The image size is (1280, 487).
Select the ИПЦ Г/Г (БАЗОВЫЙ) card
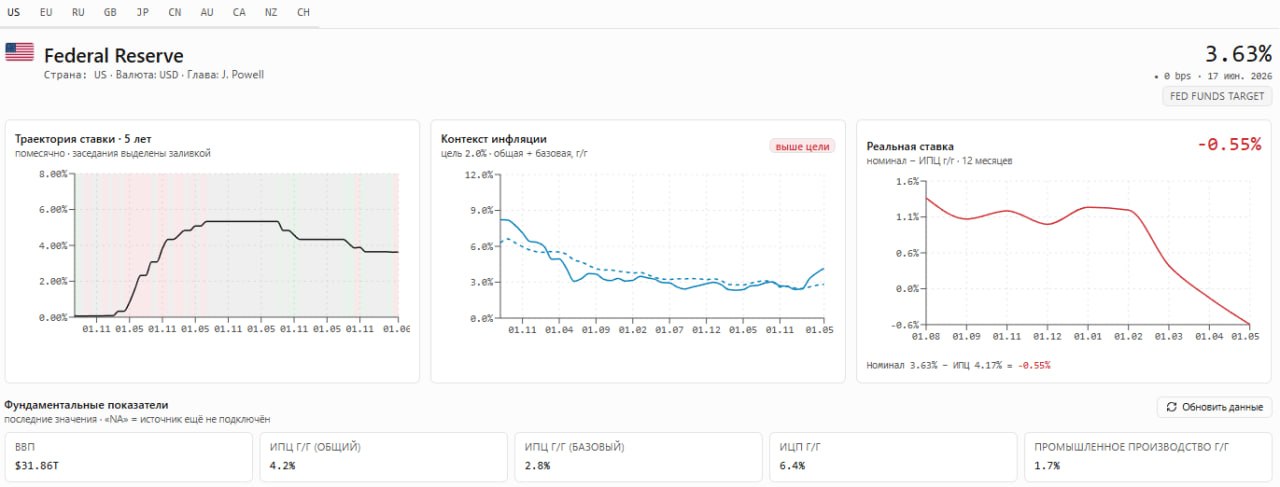tap(638, 457)
